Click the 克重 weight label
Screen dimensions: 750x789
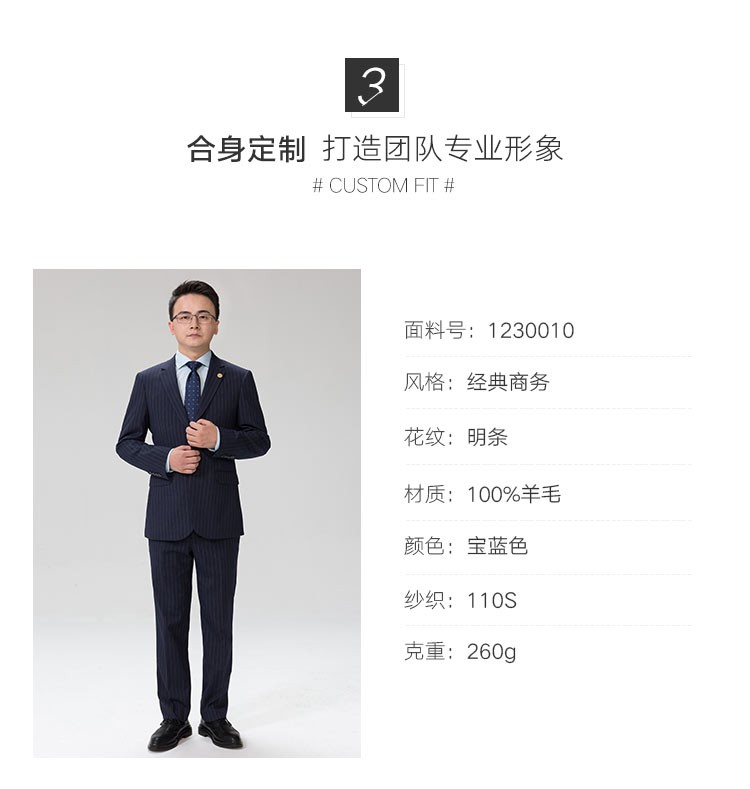tap(423, 652)
